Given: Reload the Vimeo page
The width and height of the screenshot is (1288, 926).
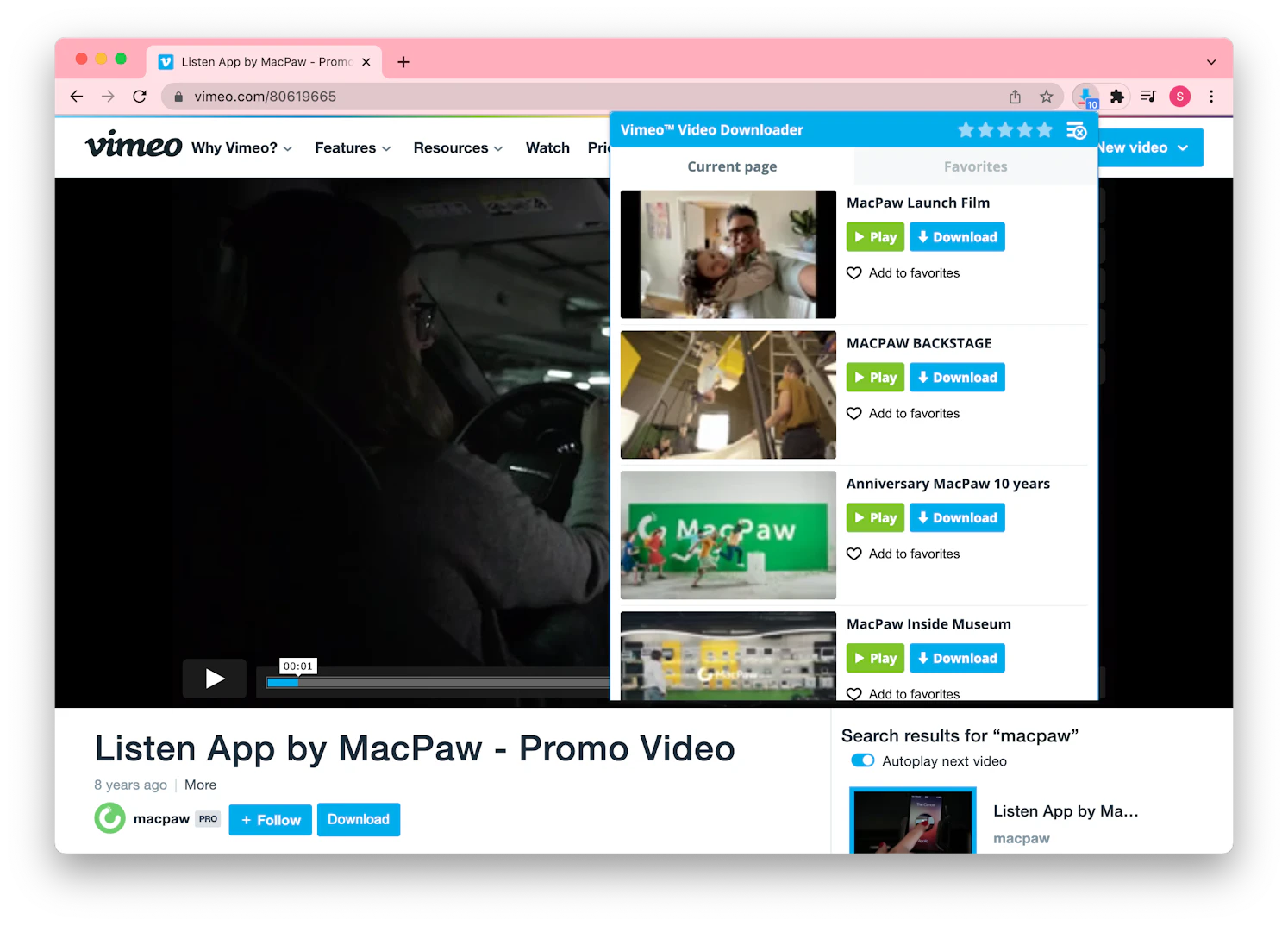Looking at the screenshot, I should (x=140, y=97).
